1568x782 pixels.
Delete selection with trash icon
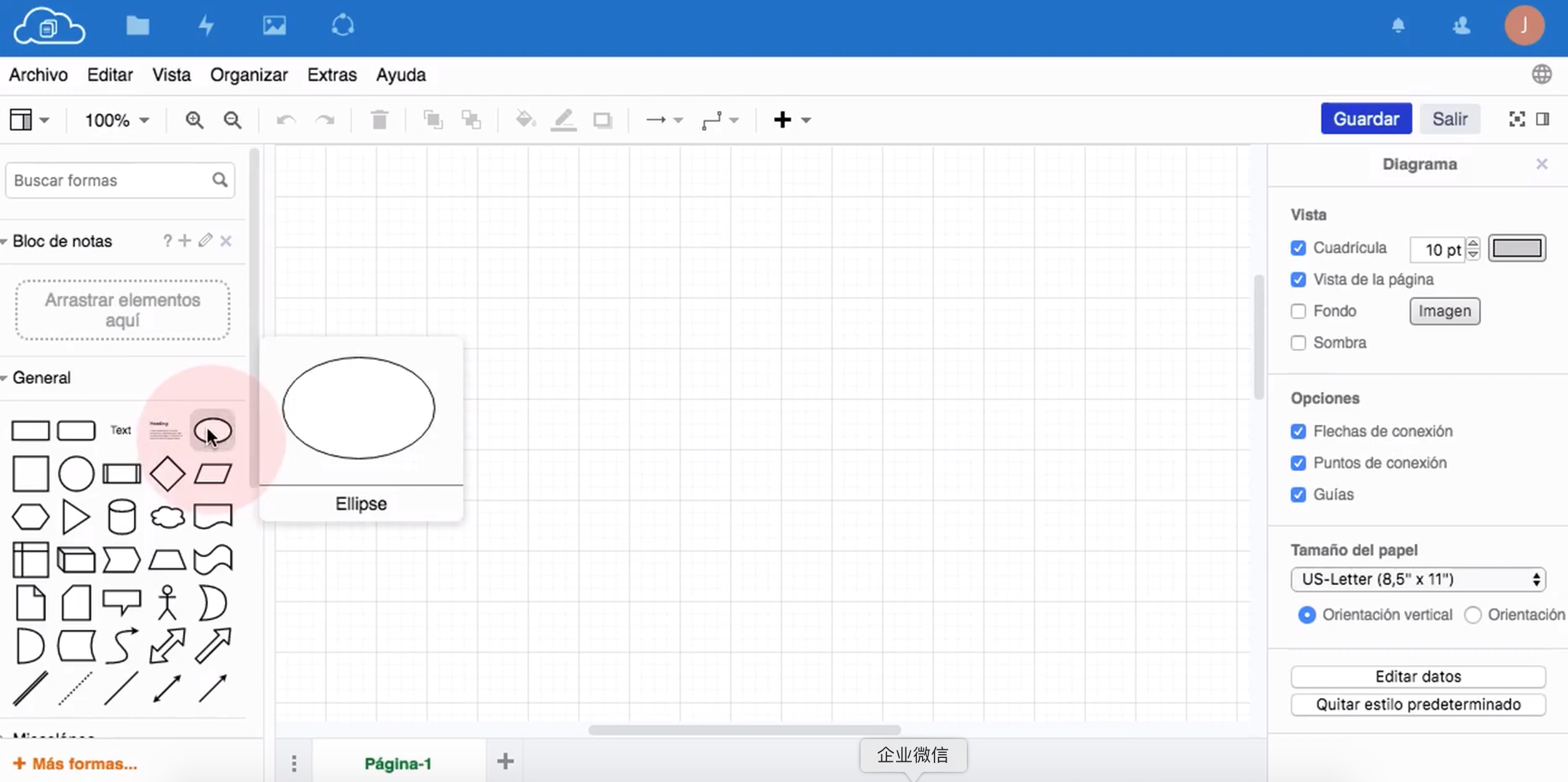tap(379, 120)
